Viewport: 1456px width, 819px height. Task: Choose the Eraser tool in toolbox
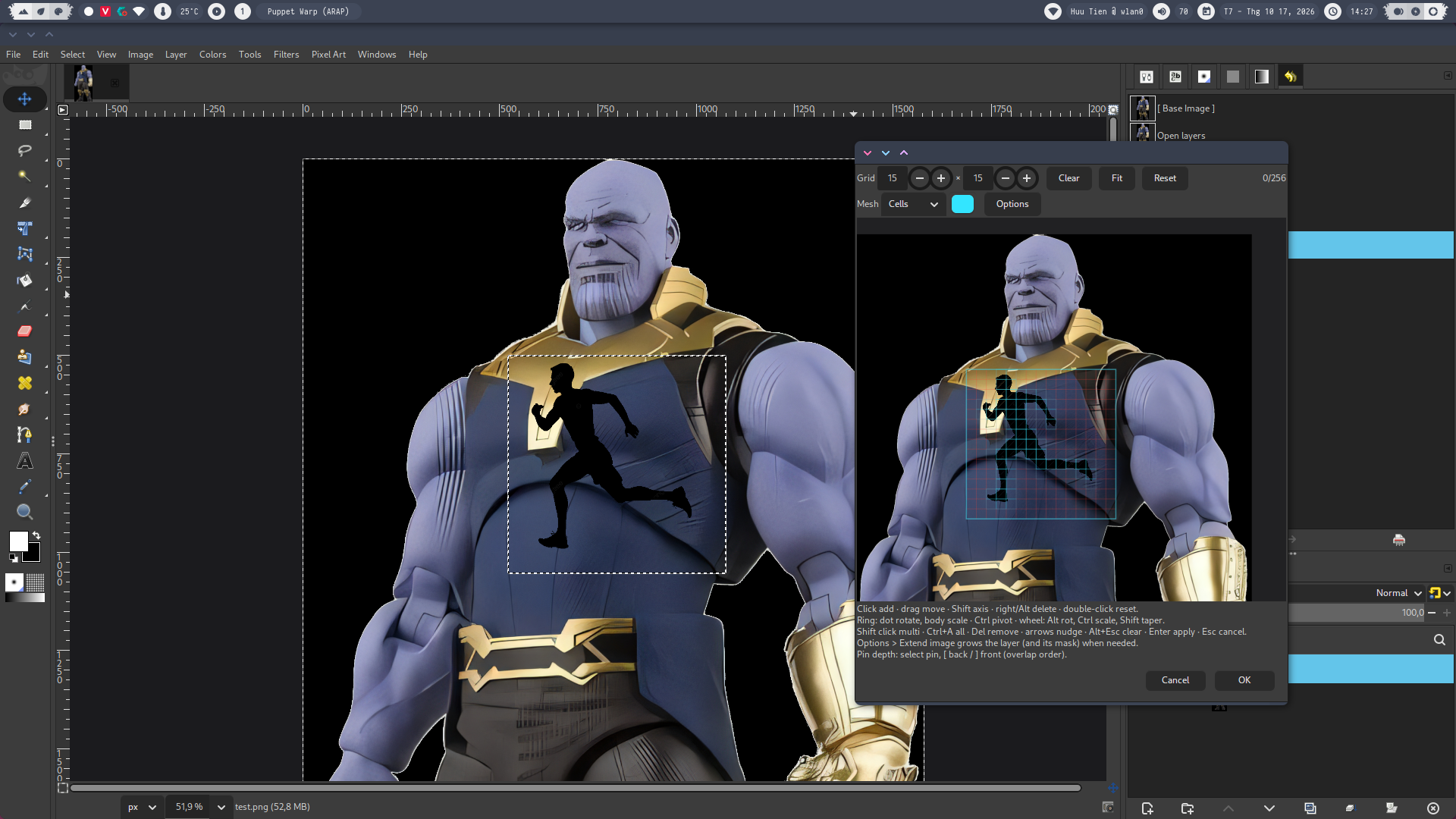click(24, 331)
